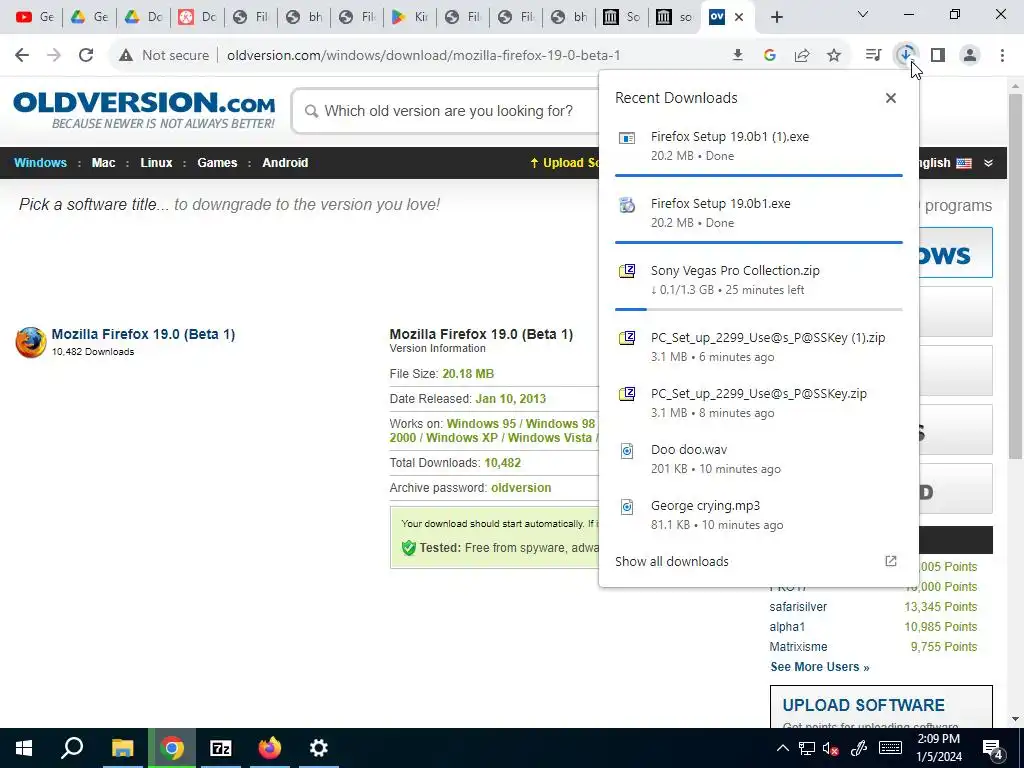Open Firefox Setup 19.0b1 (1).exe download
This screenshot has width=1024, height=768.
[758, 146]
